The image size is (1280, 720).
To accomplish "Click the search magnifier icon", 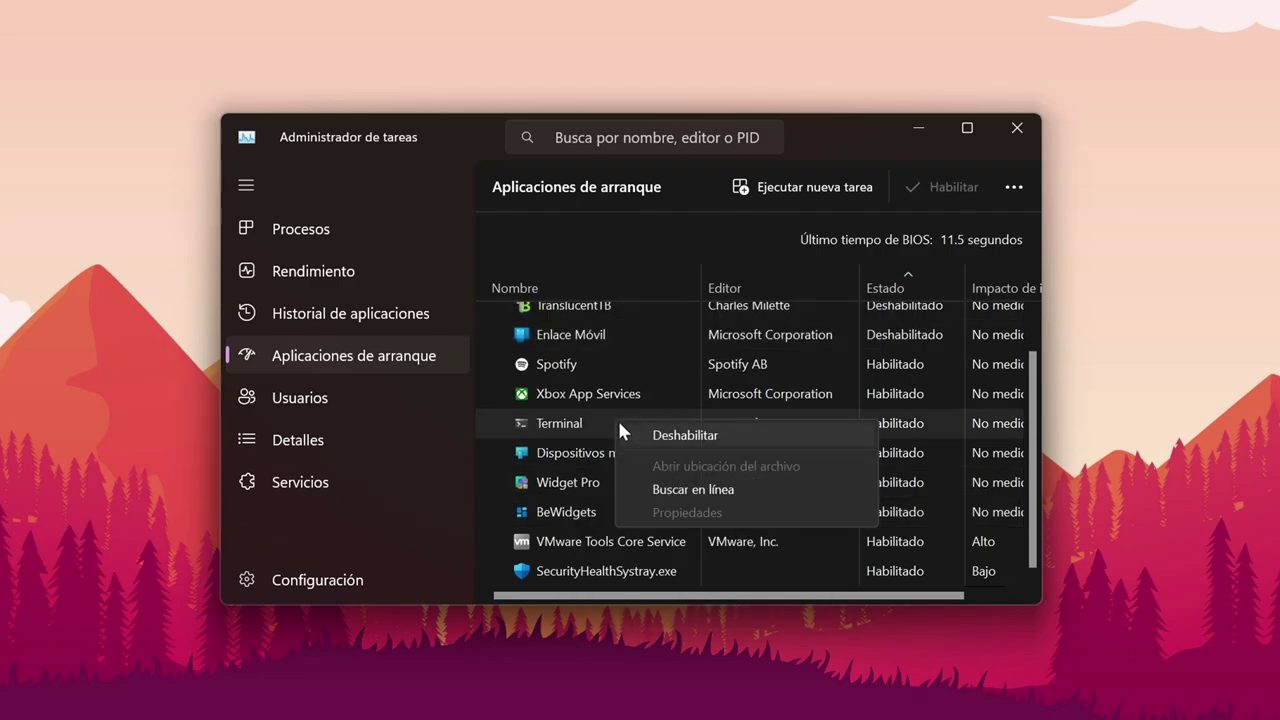I will coord(527,137).
